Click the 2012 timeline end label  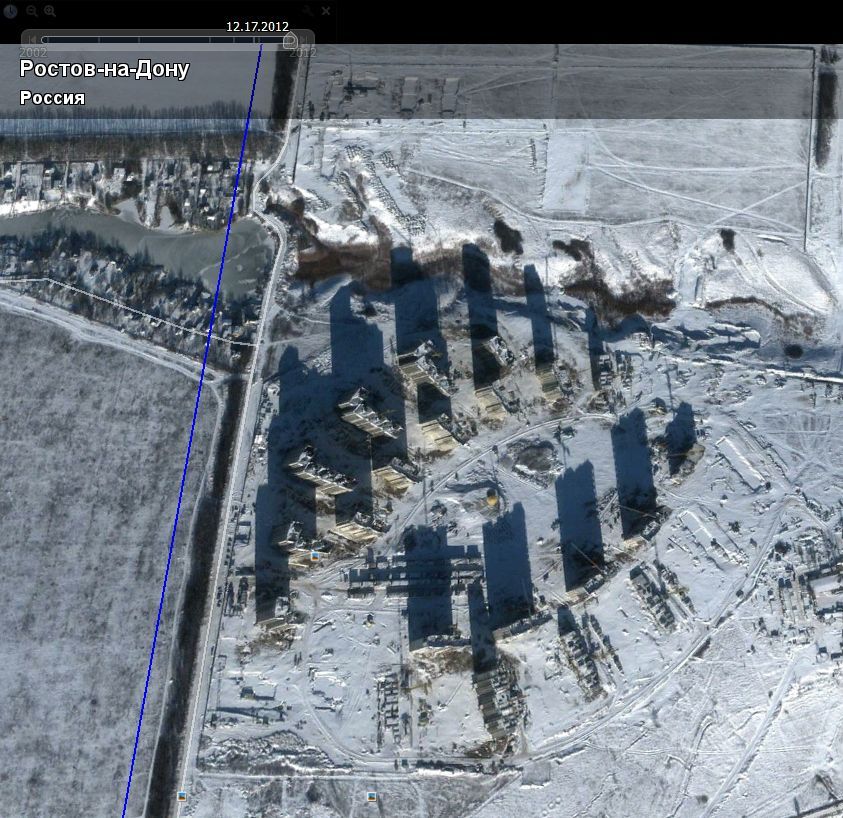[x=303, y=52]
